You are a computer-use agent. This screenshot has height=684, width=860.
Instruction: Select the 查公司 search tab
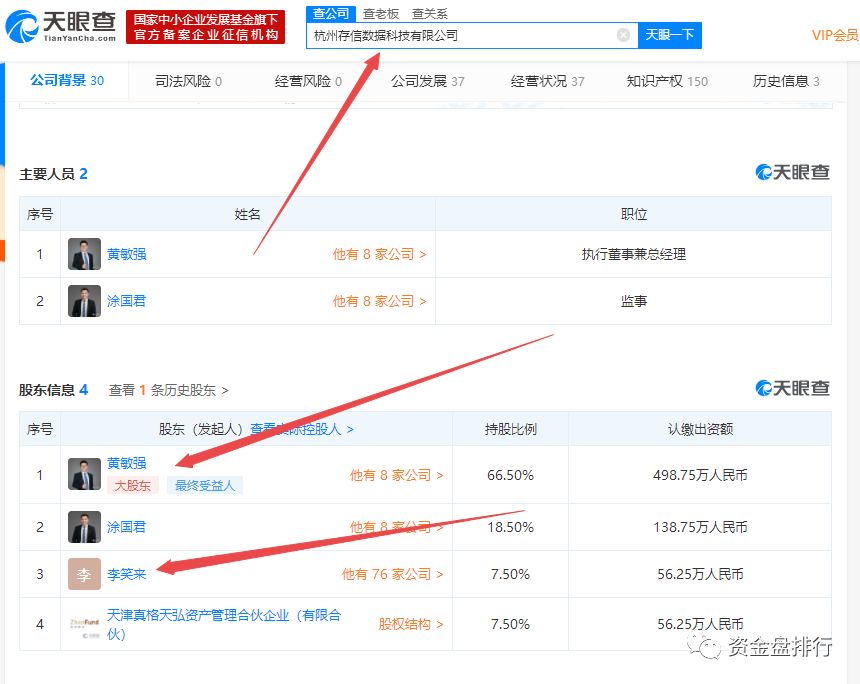coord(331,13)
